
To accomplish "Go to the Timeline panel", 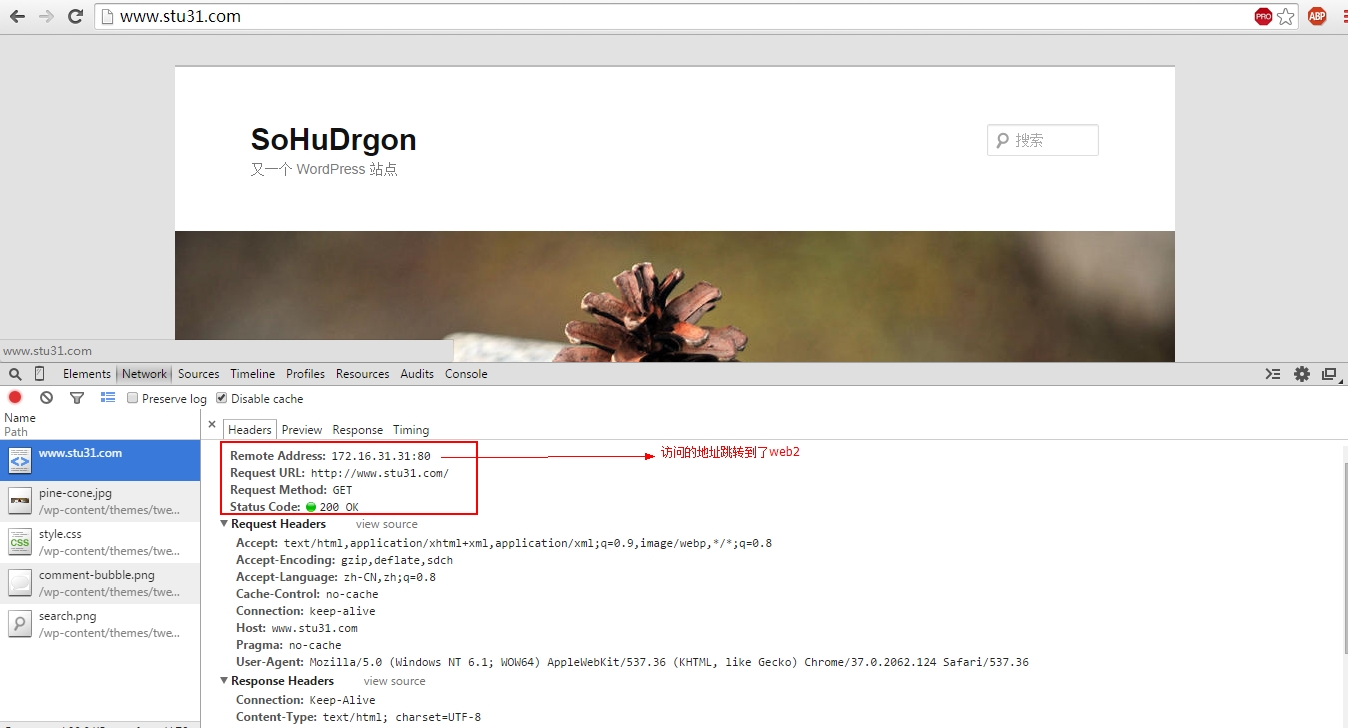I will 253,374.
